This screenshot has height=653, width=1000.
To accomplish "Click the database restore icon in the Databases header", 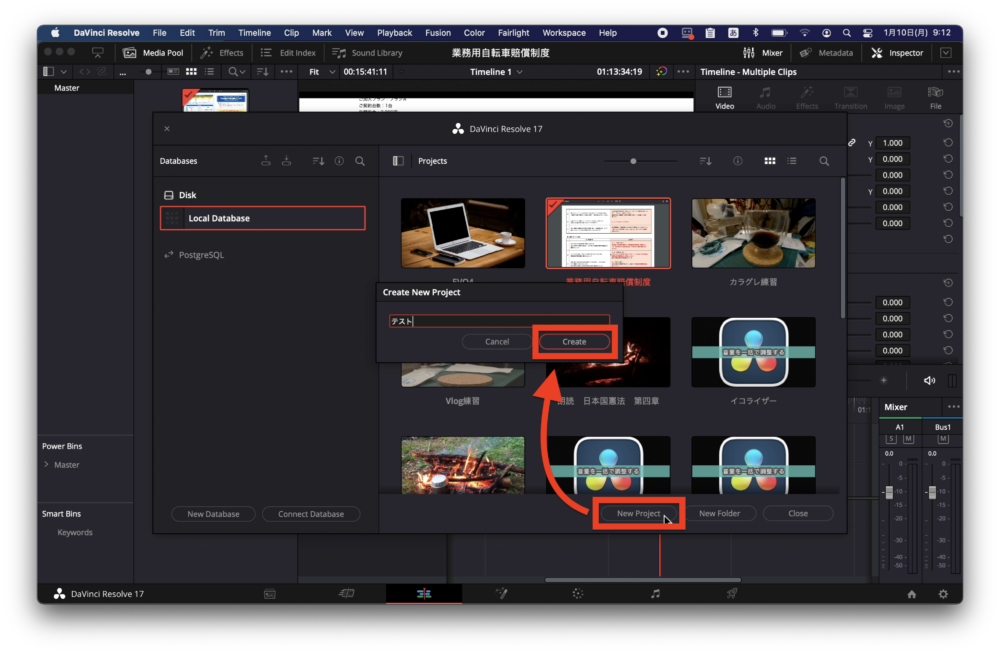I will [286, 161].
